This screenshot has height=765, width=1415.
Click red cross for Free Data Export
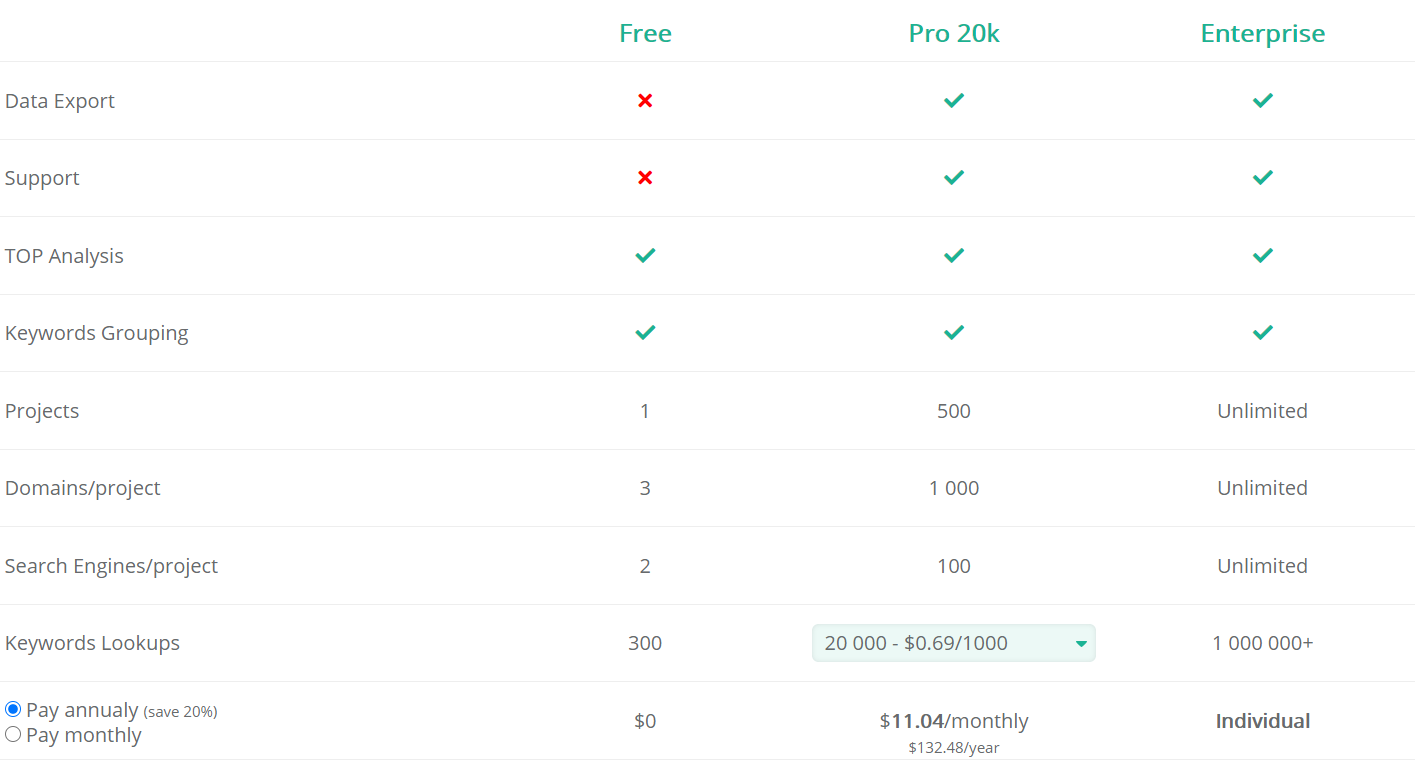pyautogui.click(x=645, y=100)
